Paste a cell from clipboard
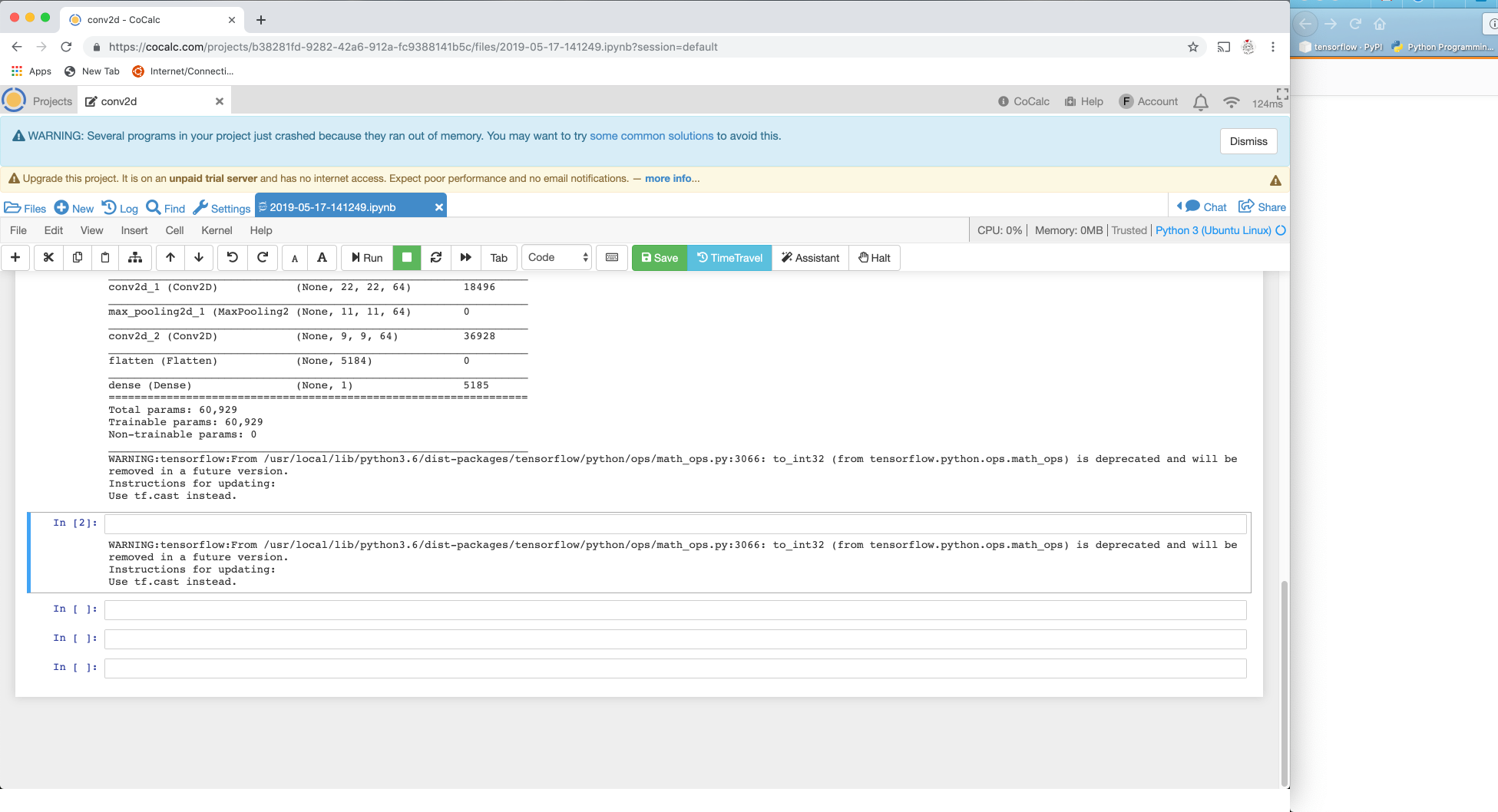 pos(105,257)
